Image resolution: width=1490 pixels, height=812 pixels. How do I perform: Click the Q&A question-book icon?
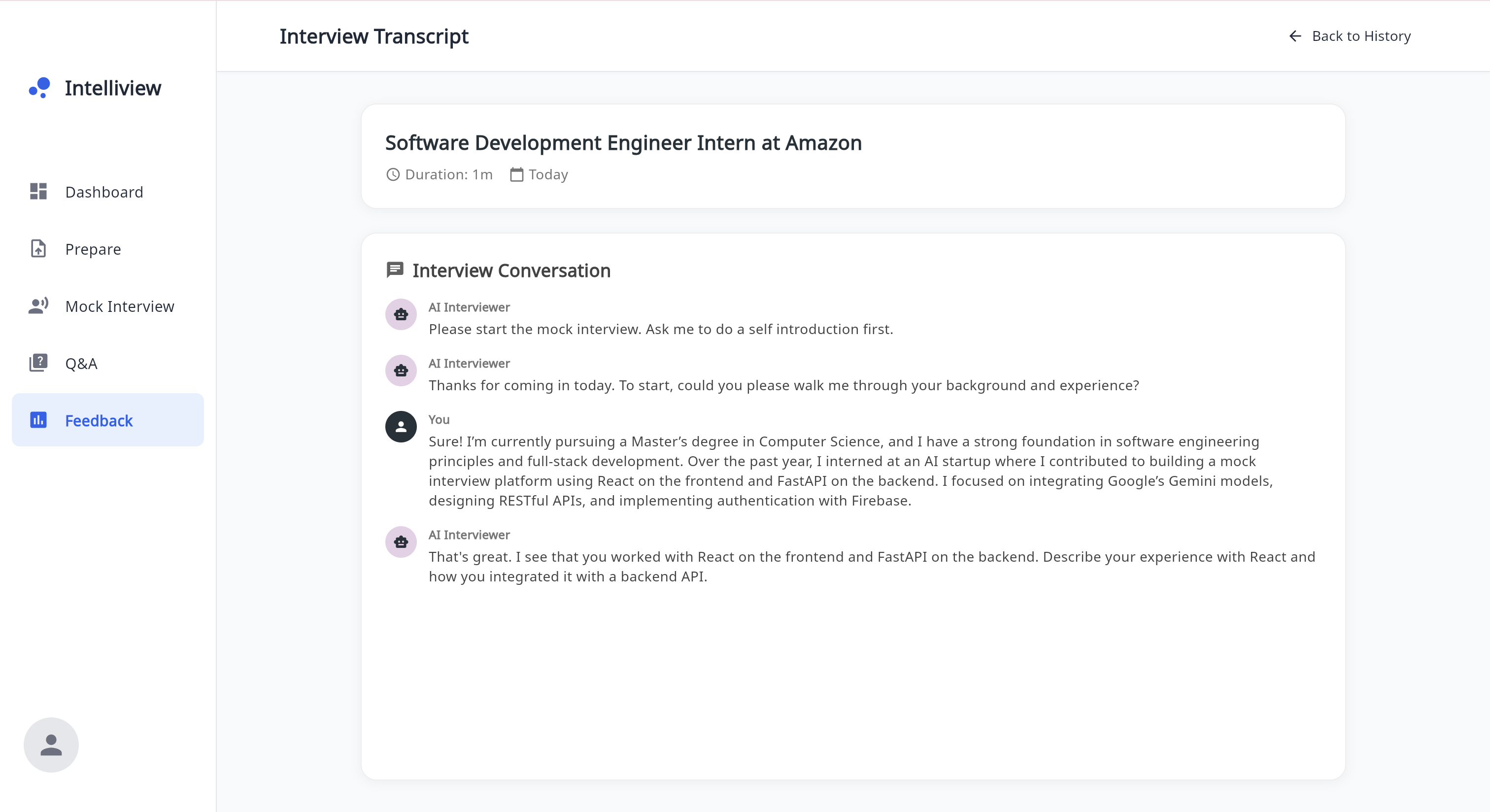click(38, 363)
